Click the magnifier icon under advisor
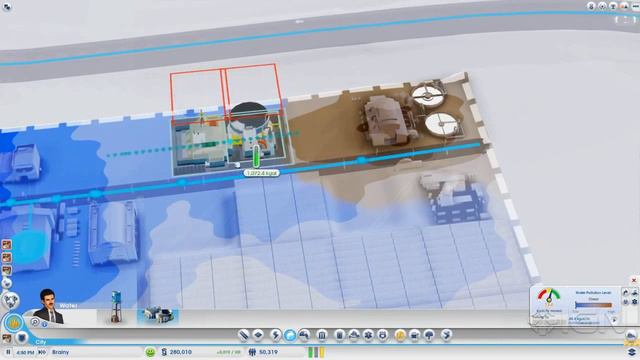This screenshot has width=640, height=360. click(35, 322)
